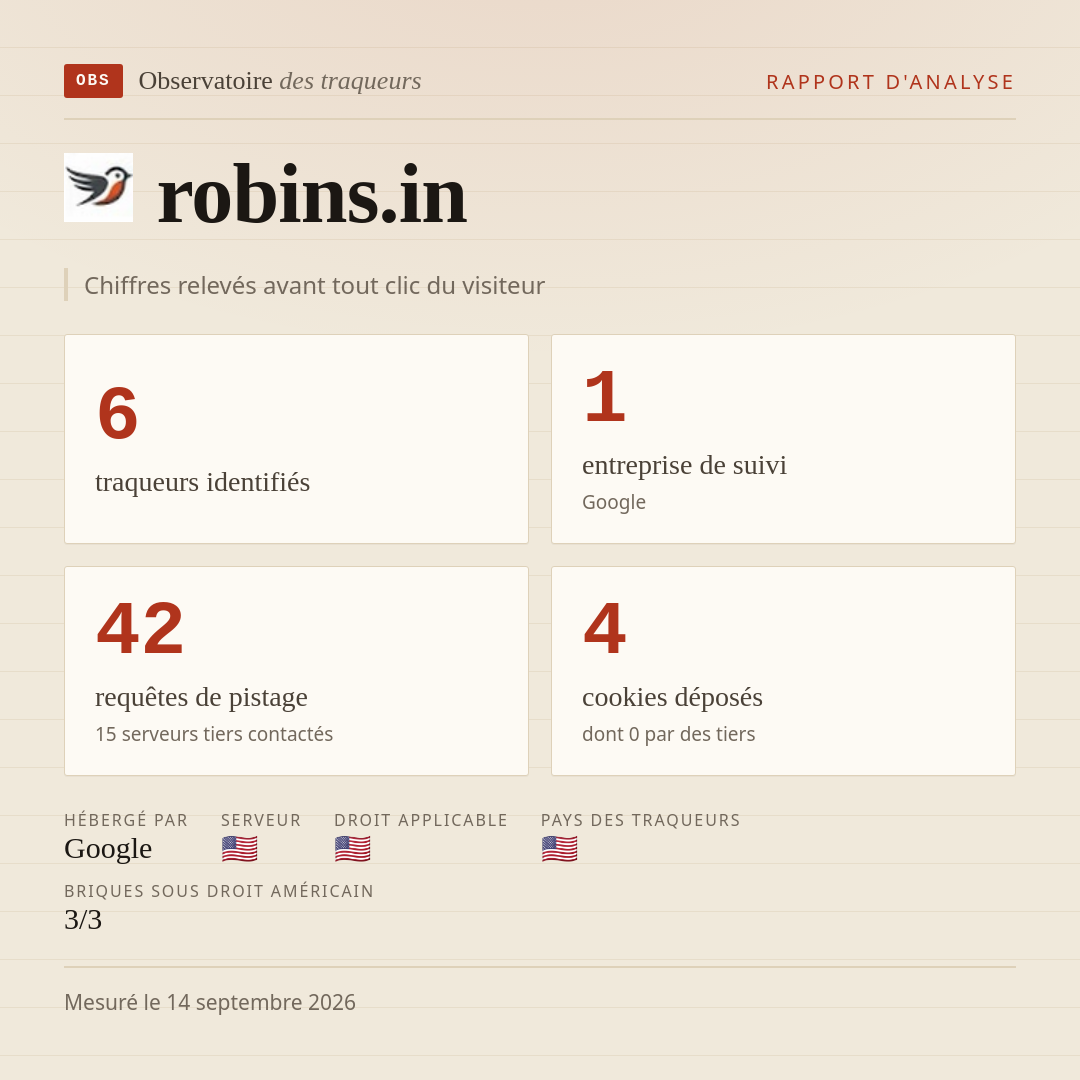1080x1080 pixels.
Task: Click the US flag under Droit applicable
Action: (x=353, y=849)
